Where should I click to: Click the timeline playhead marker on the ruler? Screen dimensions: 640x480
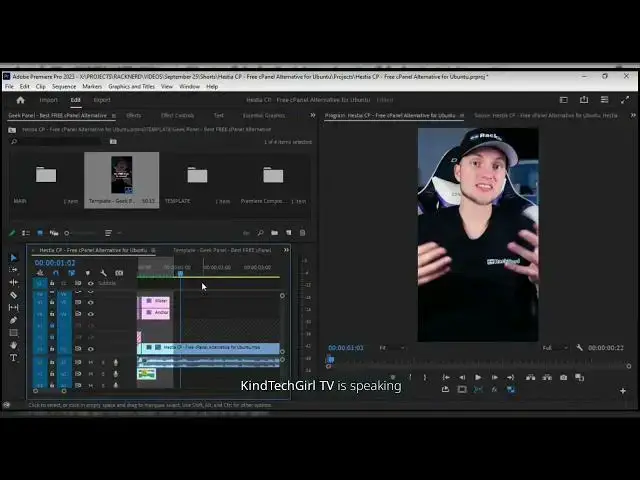coord(180,273)
